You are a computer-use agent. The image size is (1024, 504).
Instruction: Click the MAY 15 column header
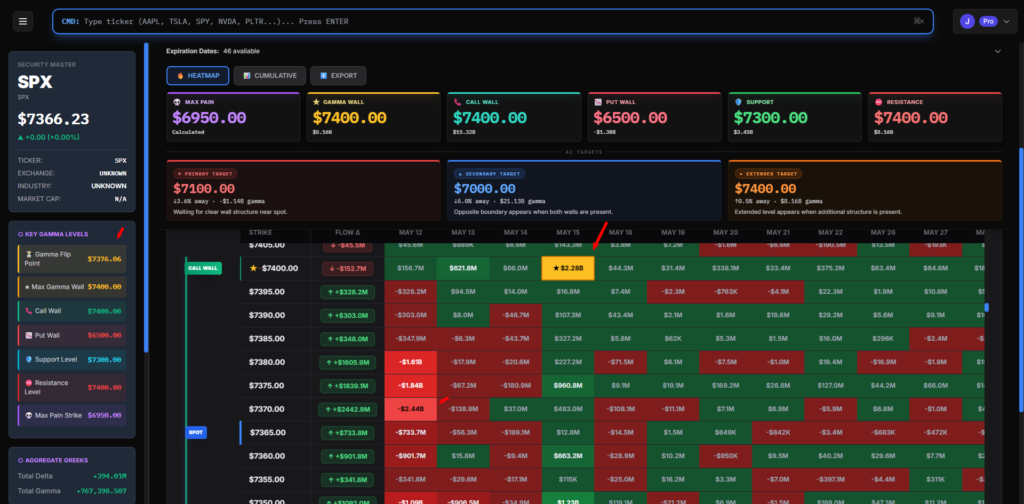568,232
